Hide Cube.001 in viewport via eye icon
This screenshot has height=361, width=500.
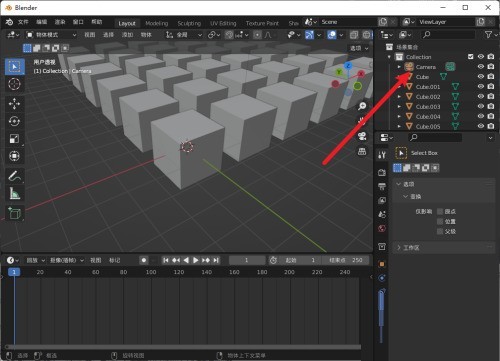click(x=481, y=86)
